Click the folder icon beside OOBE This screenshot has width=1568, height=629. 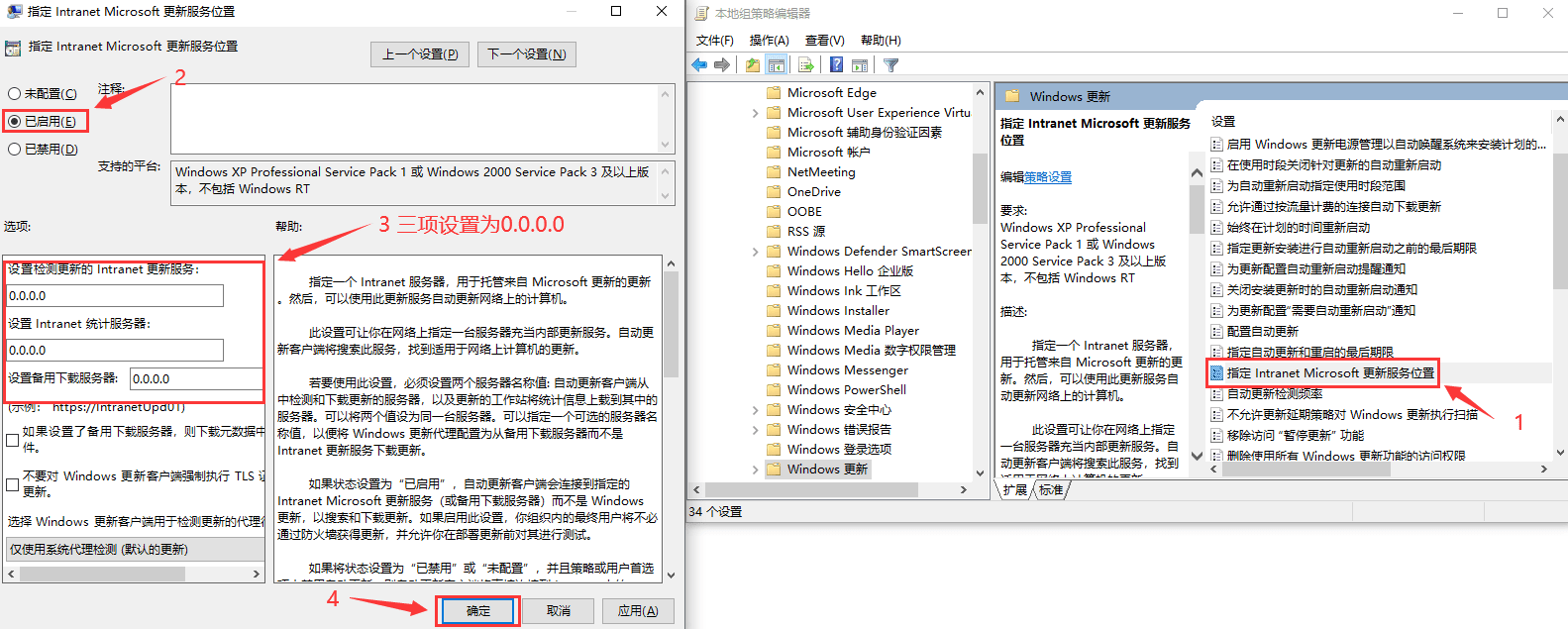pyautogui.click(x=774, y=212)
